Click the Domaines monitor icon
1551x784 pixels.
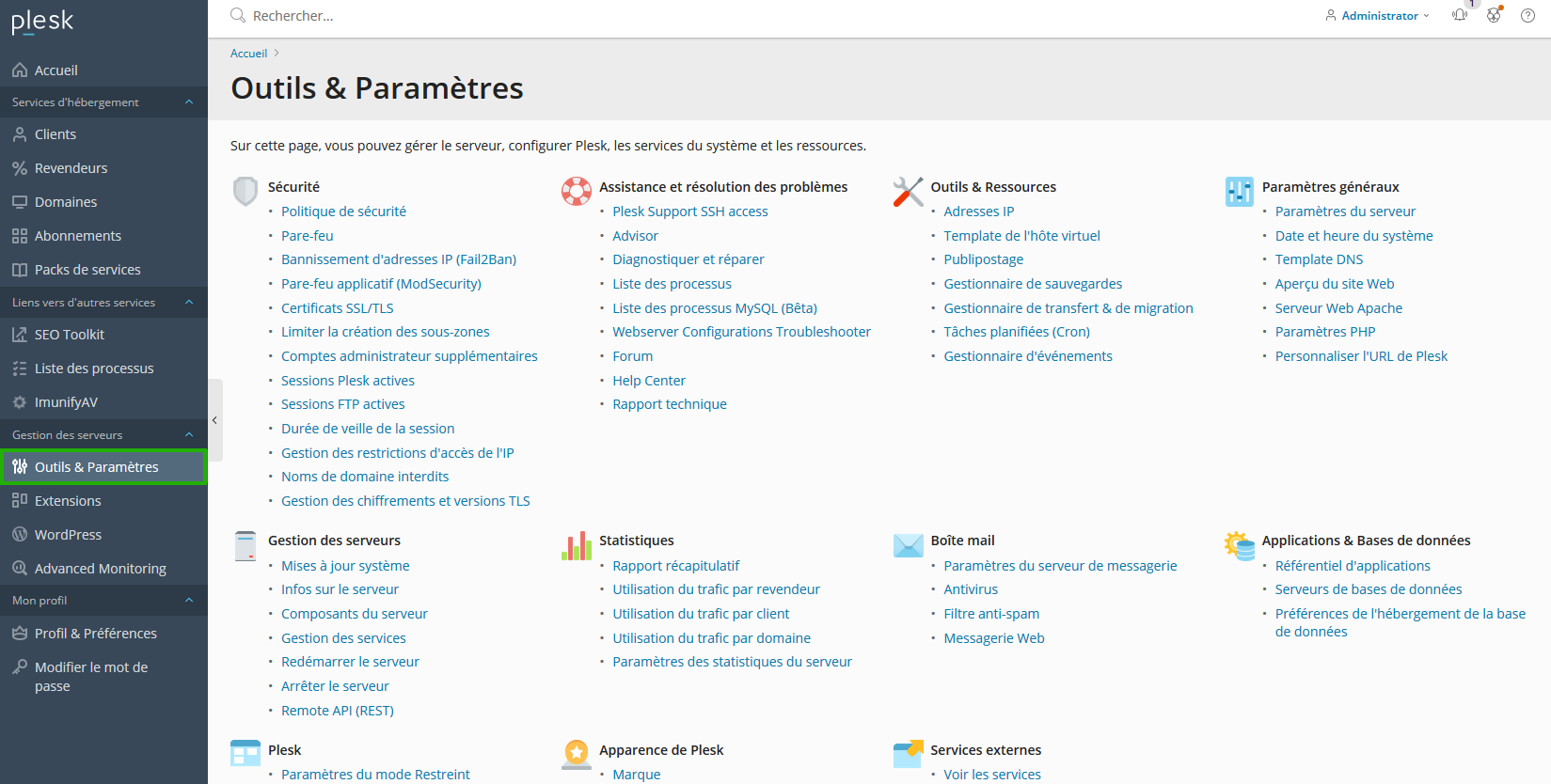click(20, 202)
